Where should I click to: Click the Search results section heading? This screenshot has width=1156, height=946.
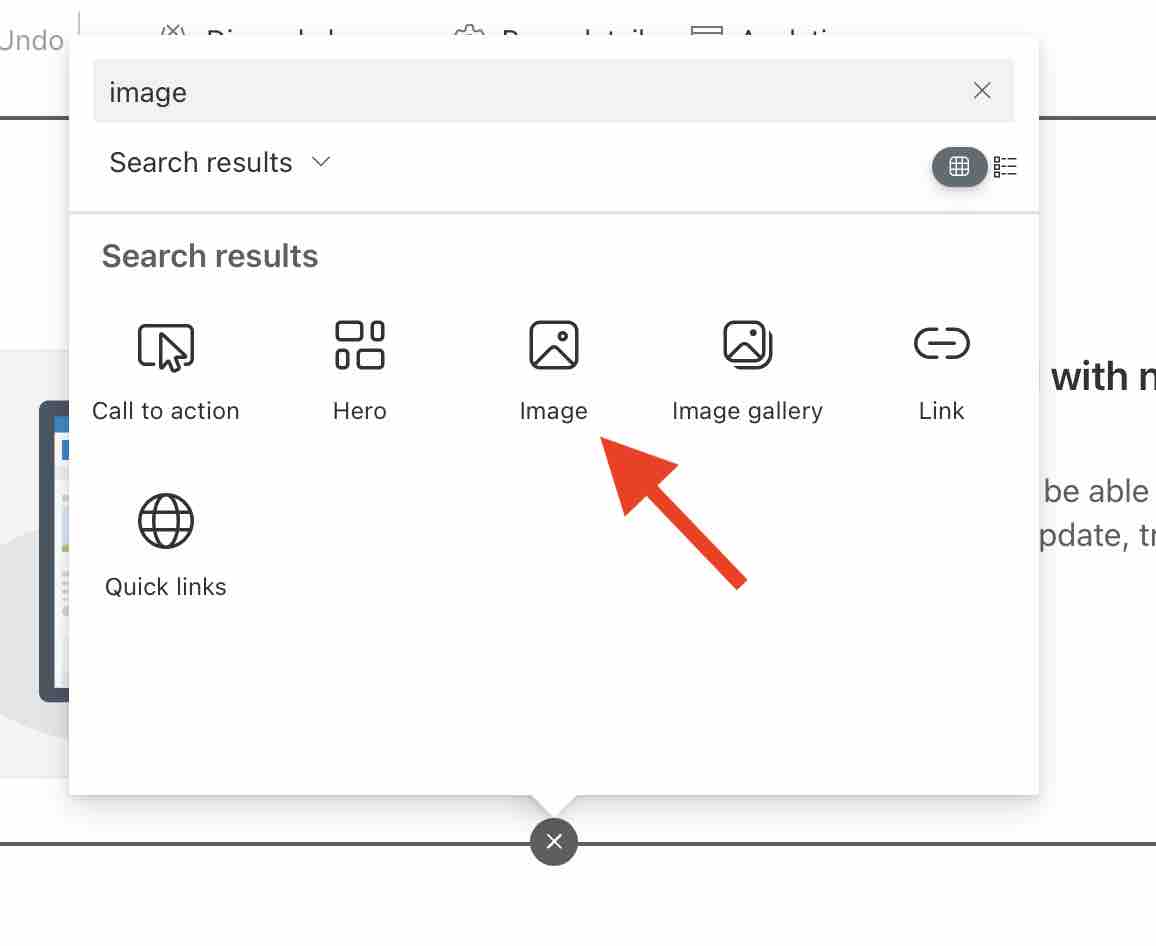(x=209, y=256)
